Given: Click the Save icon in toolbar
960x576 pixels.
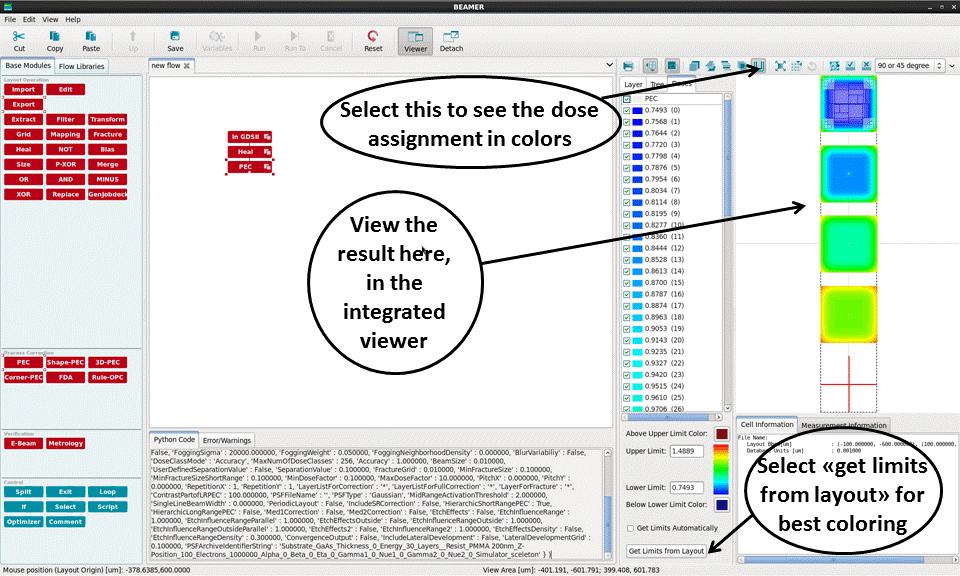Looking at the screenshot, I should [x=175, y=40].
